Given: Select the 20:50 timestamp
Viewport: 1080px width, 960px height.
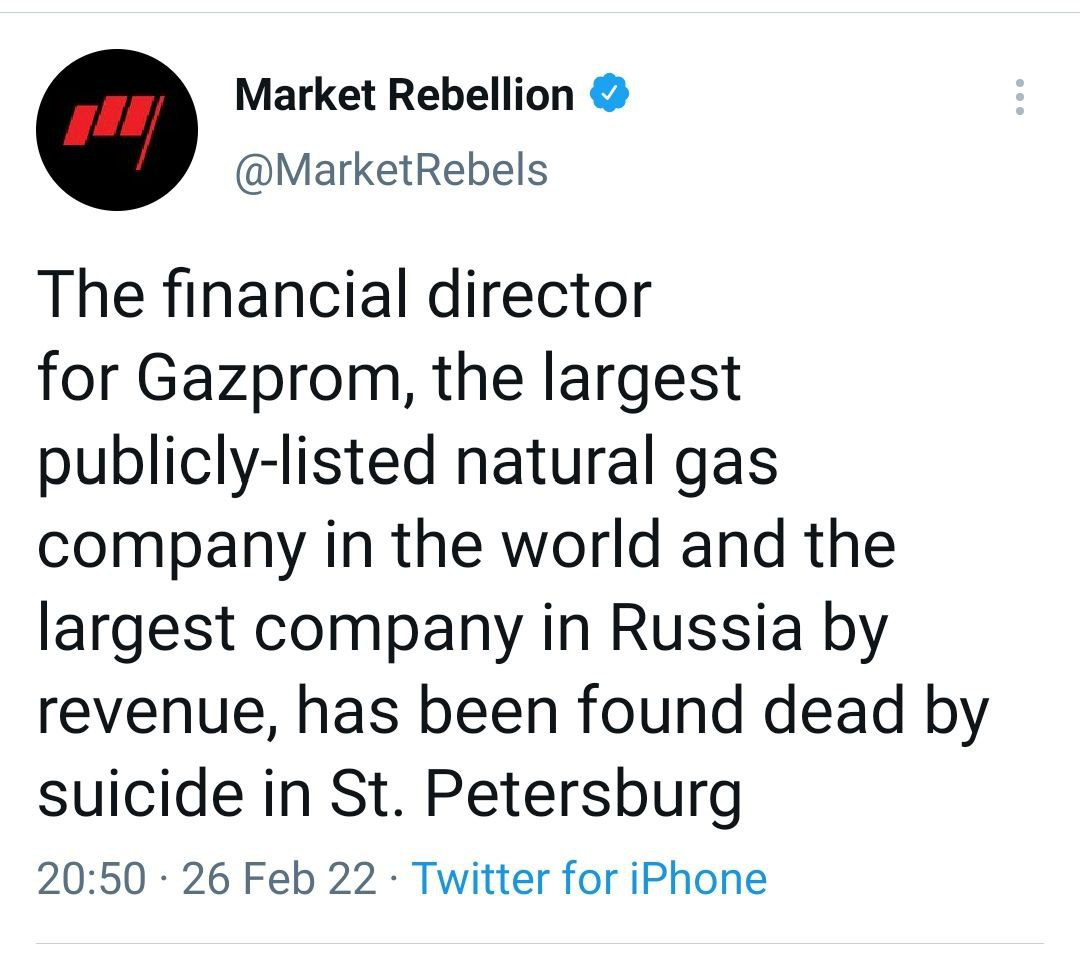Looking at the screenshot, I should tap(92, 879).
